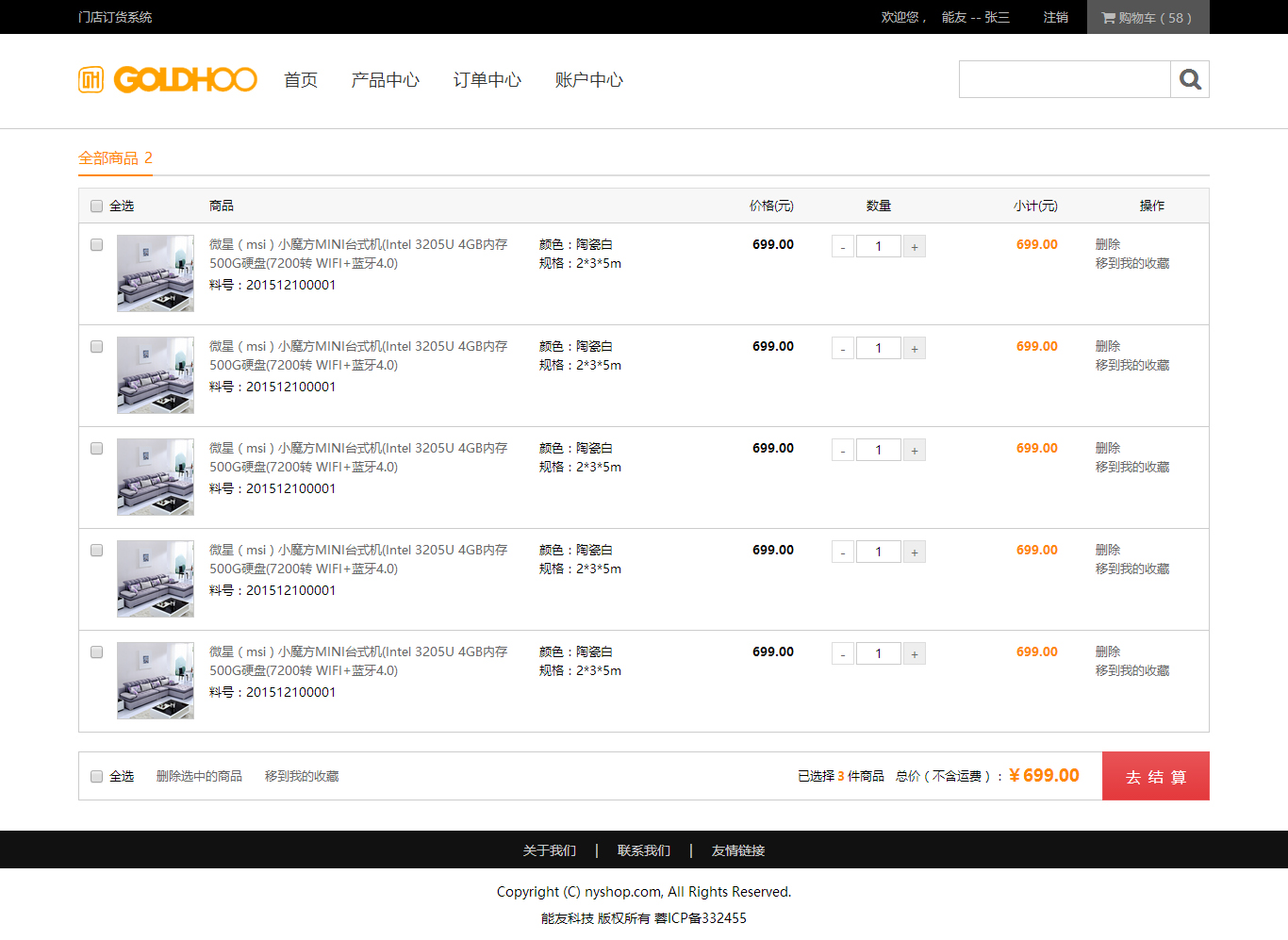Delete the first product via 删除
The image size is (1288, 940).
pyautogui.click(x=1108, y=244)
